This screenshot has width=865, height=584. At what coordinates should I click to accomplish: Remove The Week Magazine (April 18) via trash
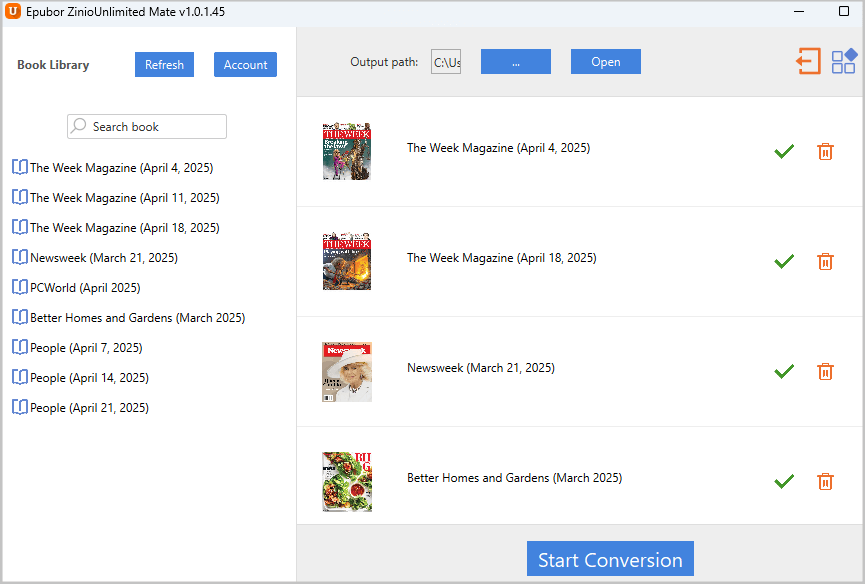point(825,261)
